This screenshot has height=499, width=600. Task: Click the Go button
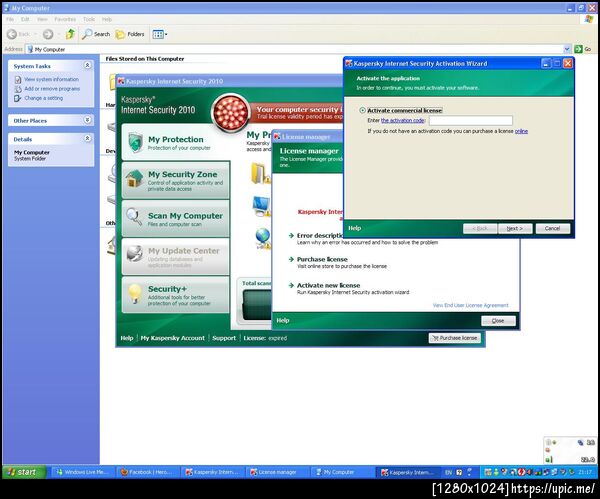[583, 49]
